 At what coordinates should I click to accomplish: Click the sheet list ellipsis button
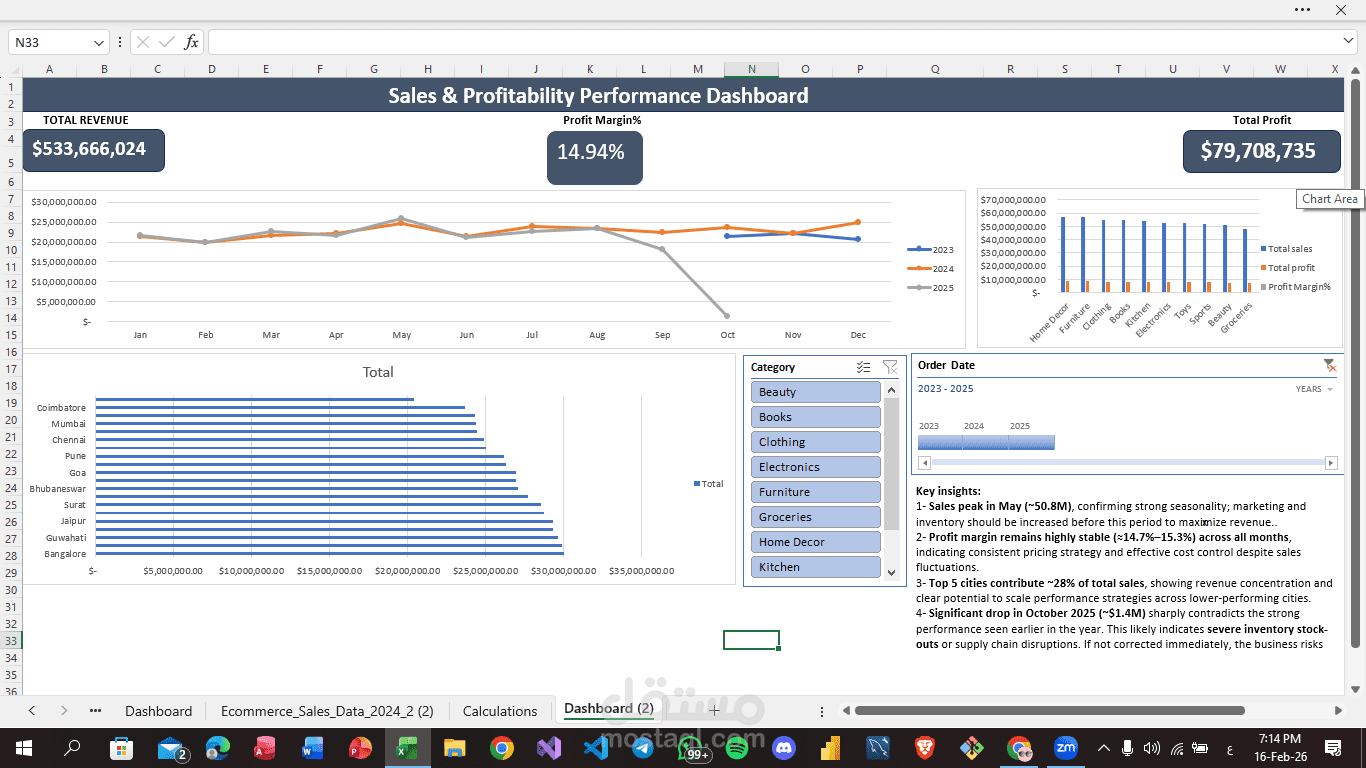(x=95, y=711)
